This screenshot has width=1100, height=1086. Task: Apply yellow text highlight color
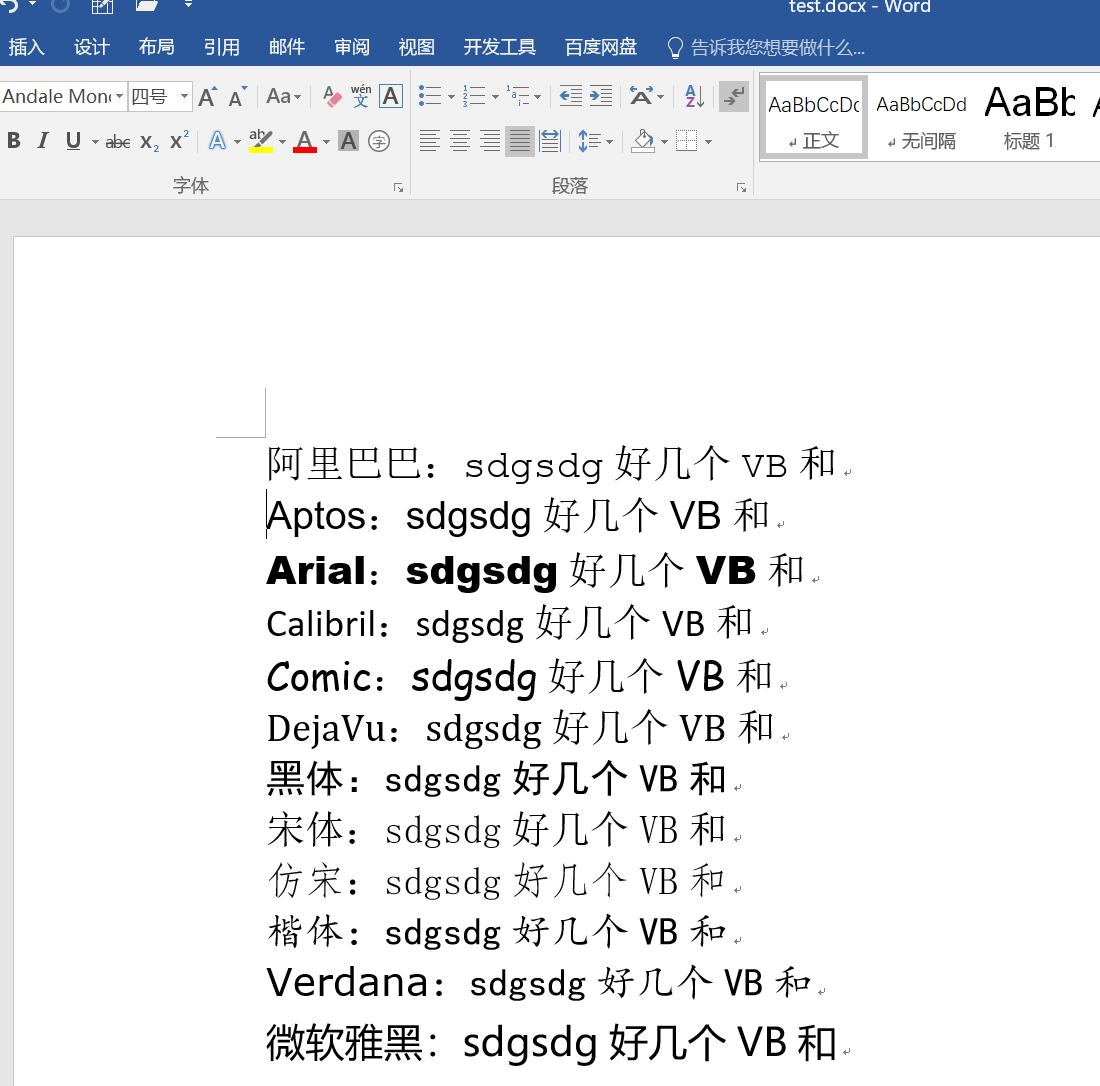(261, 141)
